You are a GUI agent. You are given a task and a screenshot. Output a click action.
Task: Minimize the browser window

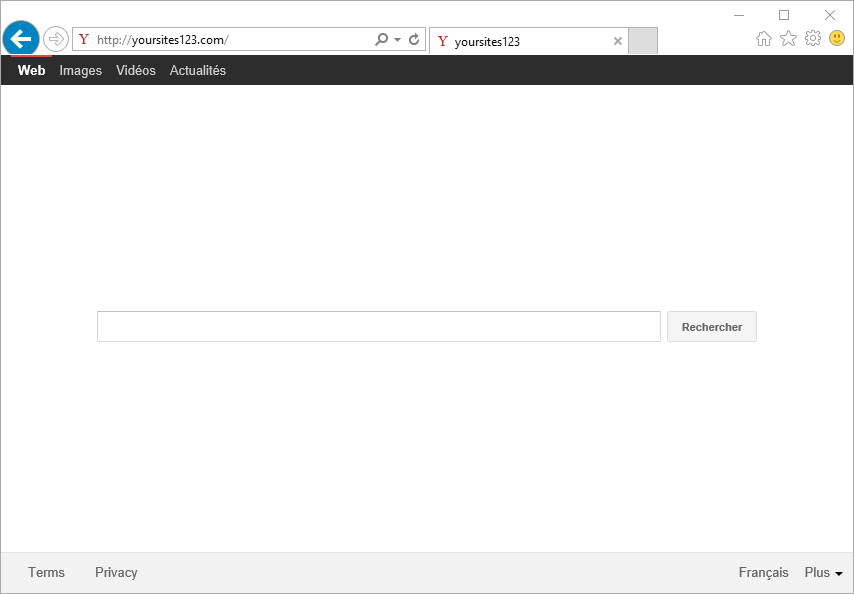(739, 15)
